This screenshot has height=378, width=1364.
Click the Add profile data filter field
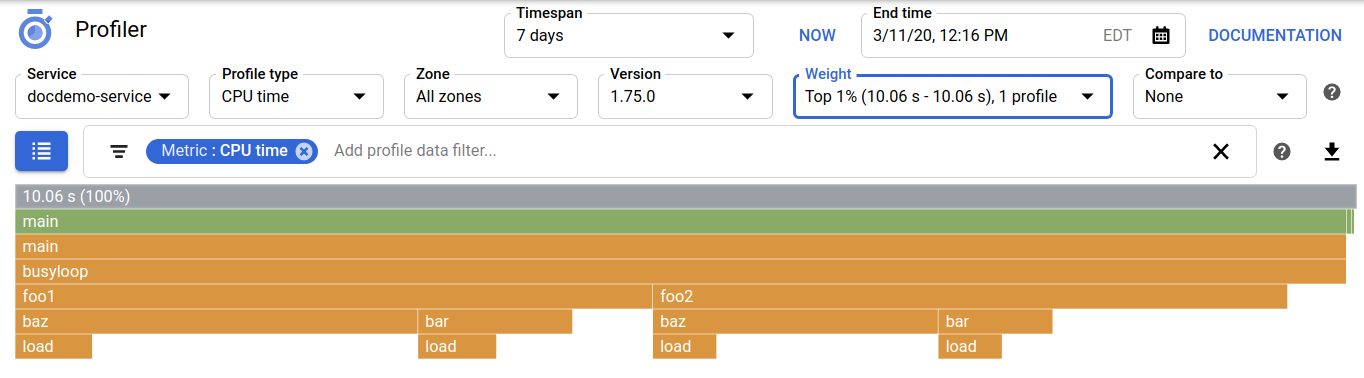point(760,151)
